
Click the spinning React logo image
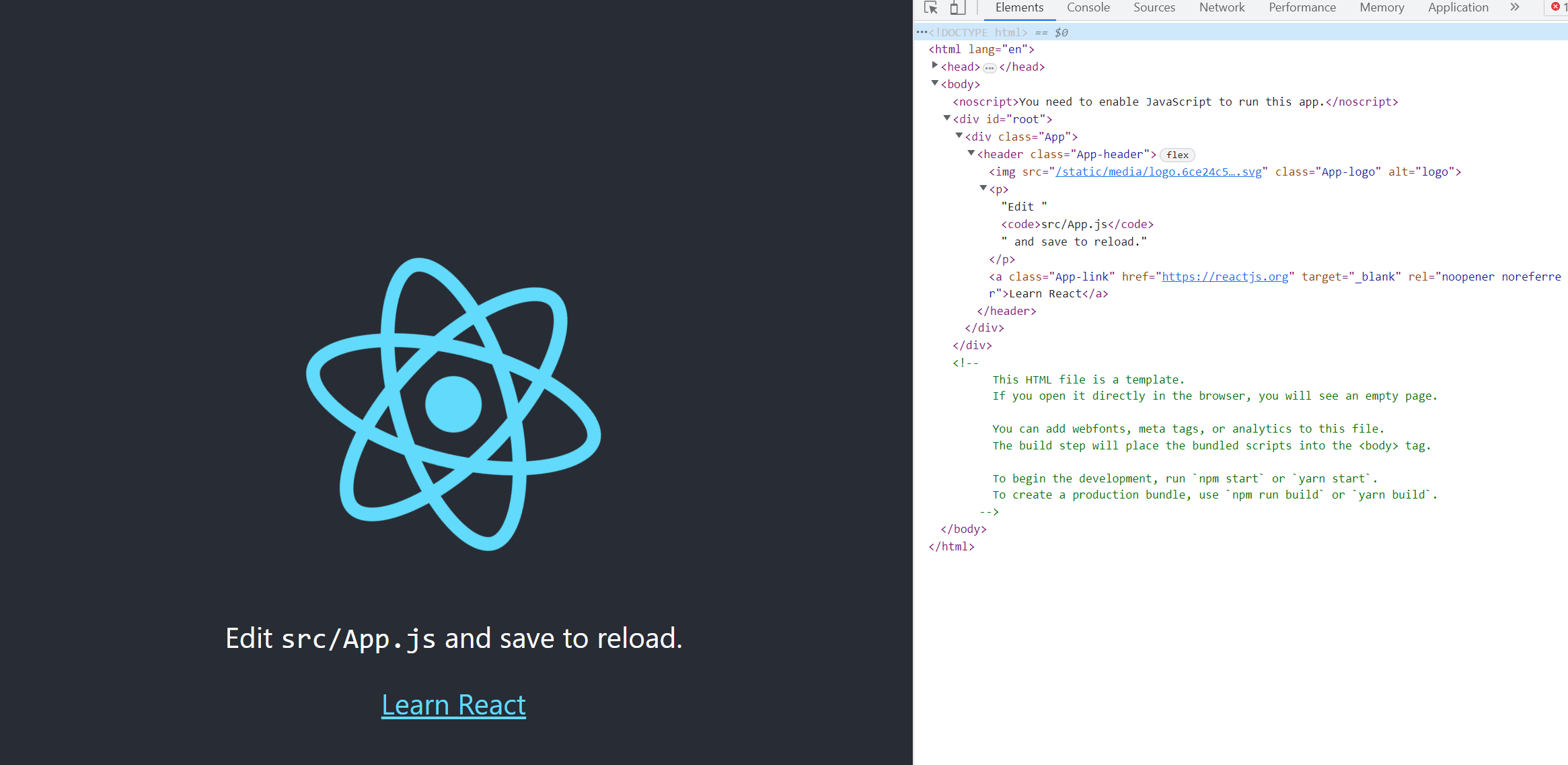pos(453,404)
